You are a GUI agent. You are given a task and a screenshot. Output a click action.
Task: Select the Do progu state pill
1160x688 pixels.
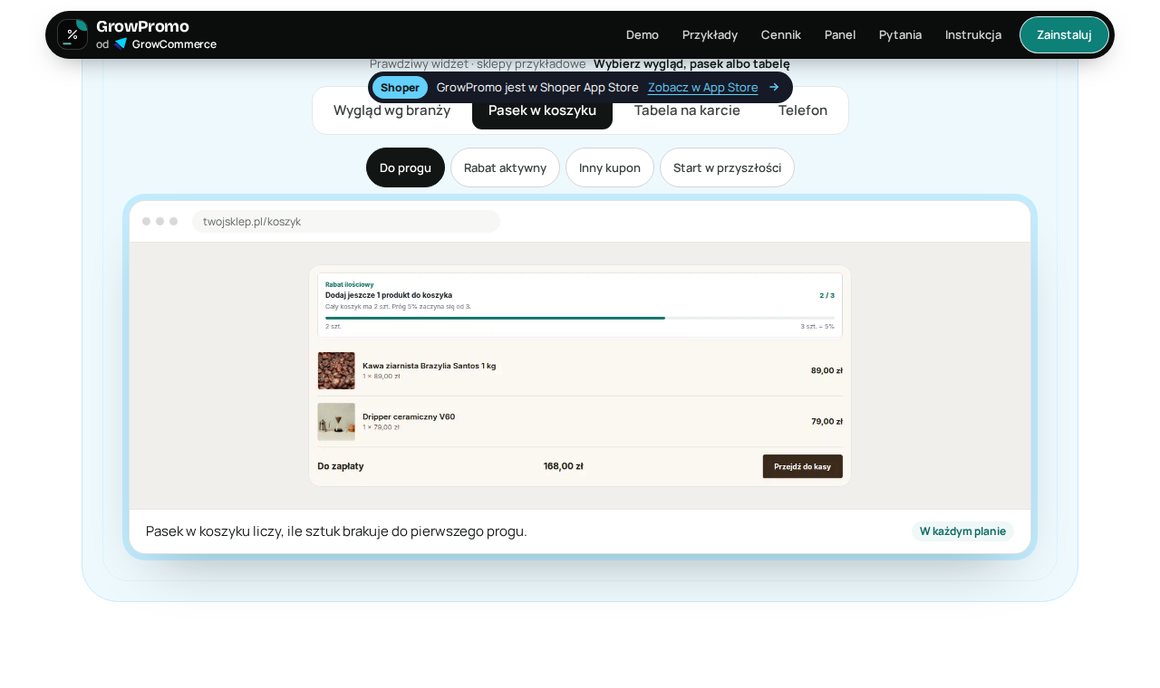coord(405,168)
